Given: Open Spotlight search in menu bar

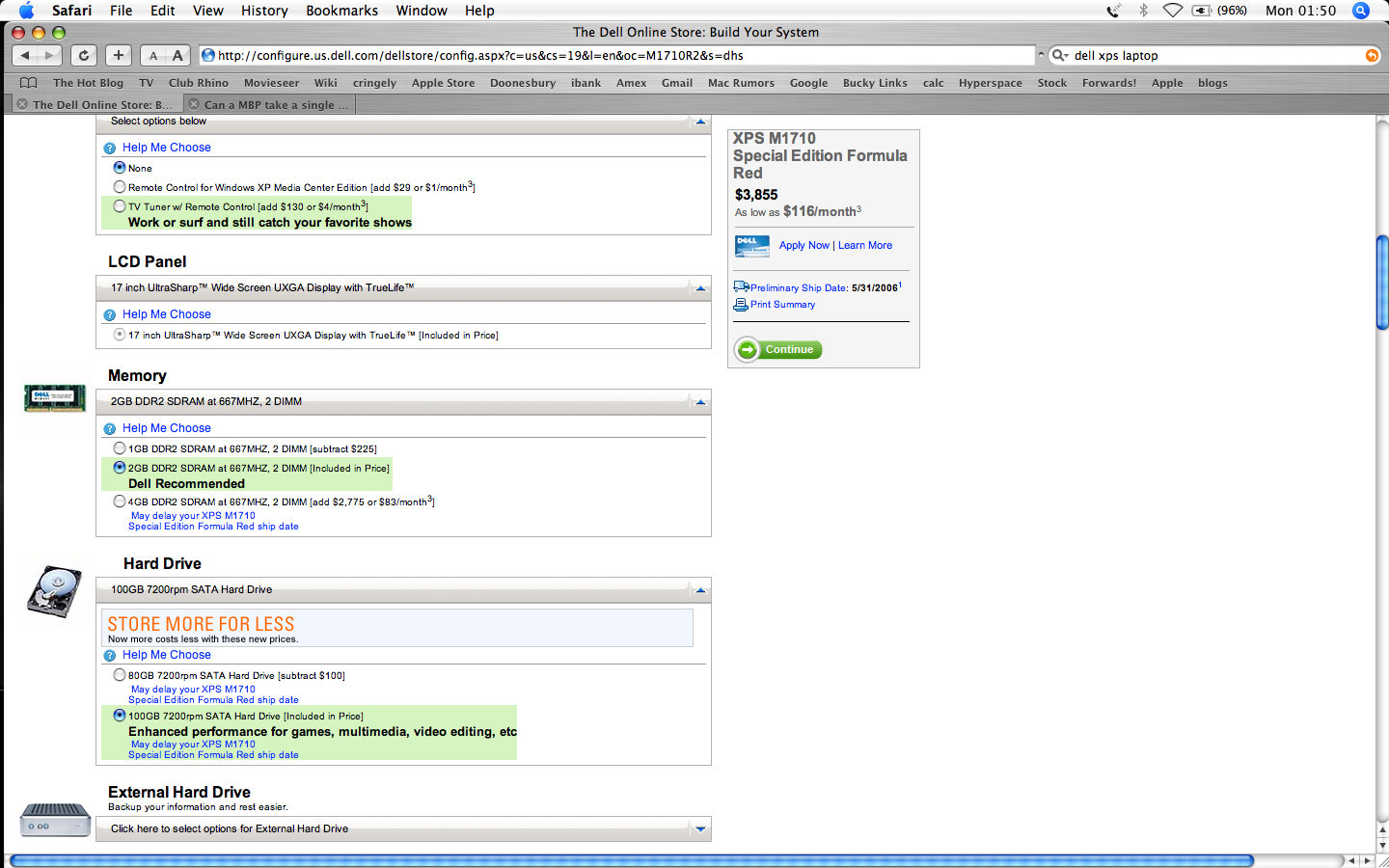Looking at the screenshot, I should click(x=1361, y=11).
